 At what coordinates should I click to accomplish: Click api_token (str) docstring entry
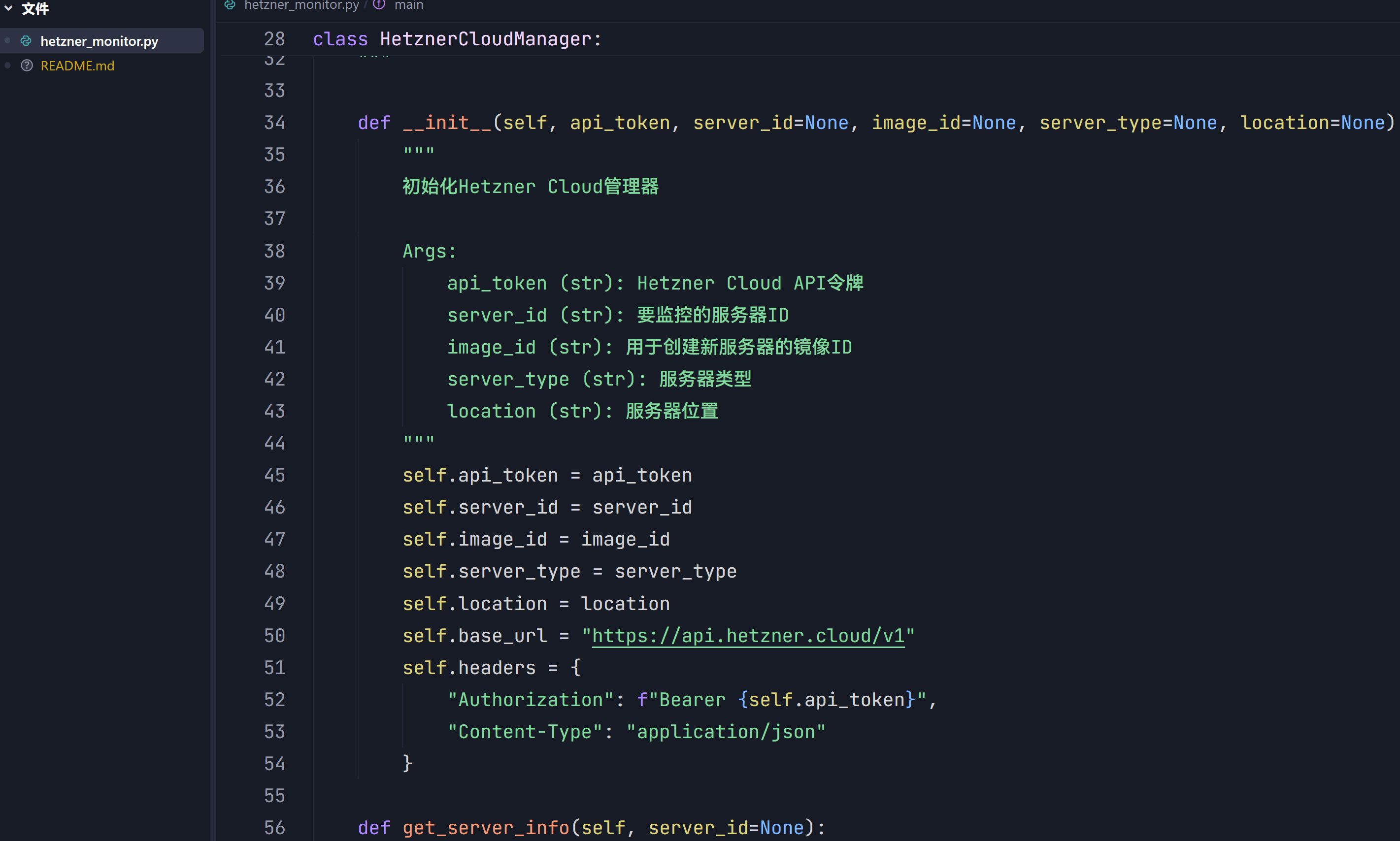point(655,283)
